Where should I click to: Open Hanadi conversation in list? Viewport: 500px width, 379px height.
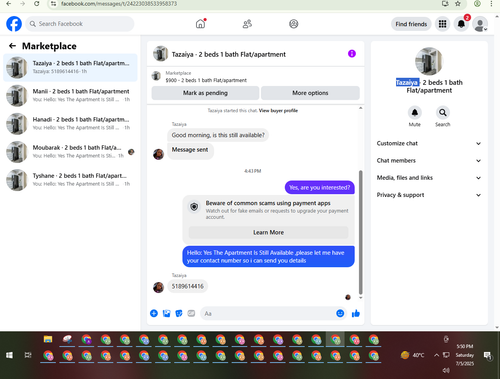(x=70, y=124)
